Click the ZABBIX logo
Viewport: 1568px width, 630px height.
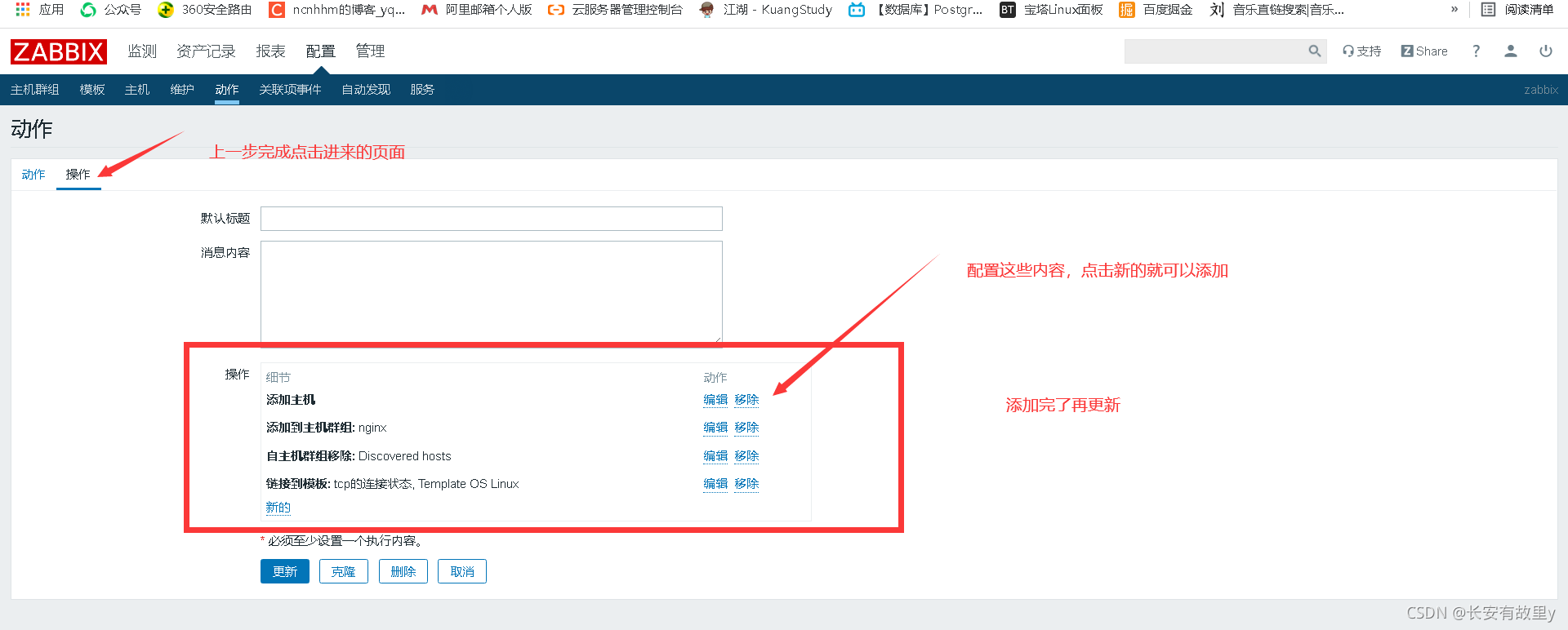59,51
